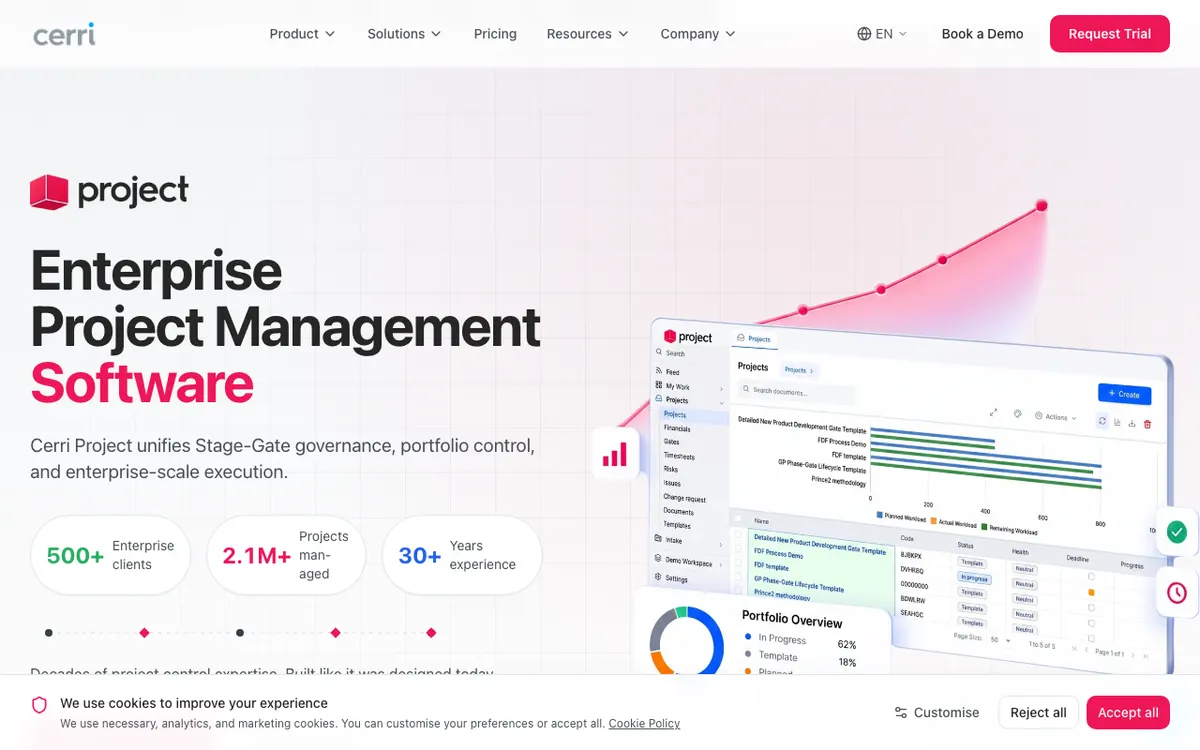Click the blue Create button in the mockup
The width and height of the screenshot is (1200, 750).
(1124, 394)
